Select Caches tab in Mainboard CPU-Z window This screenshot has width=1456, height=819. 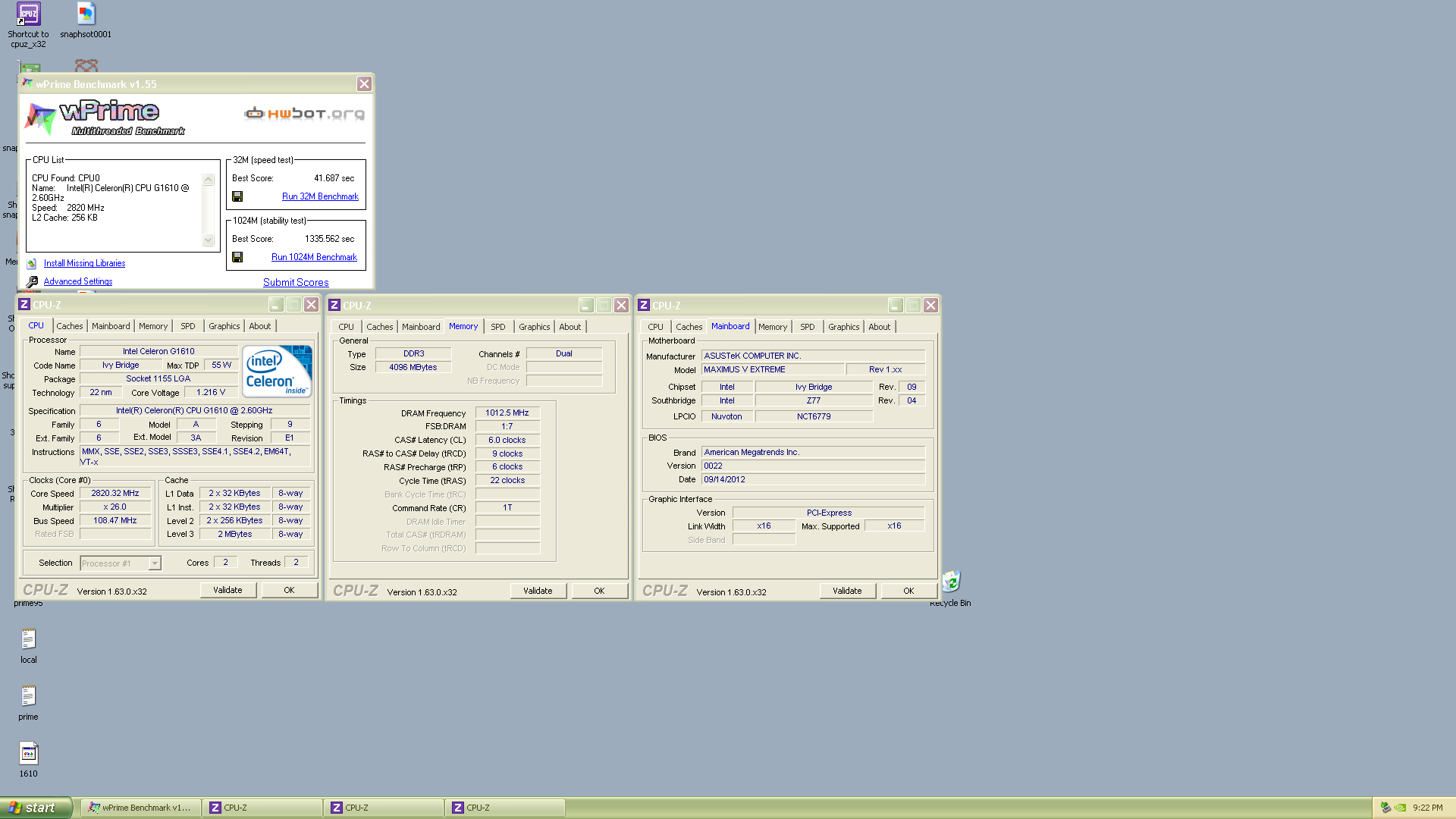click(x=689, y=327)
